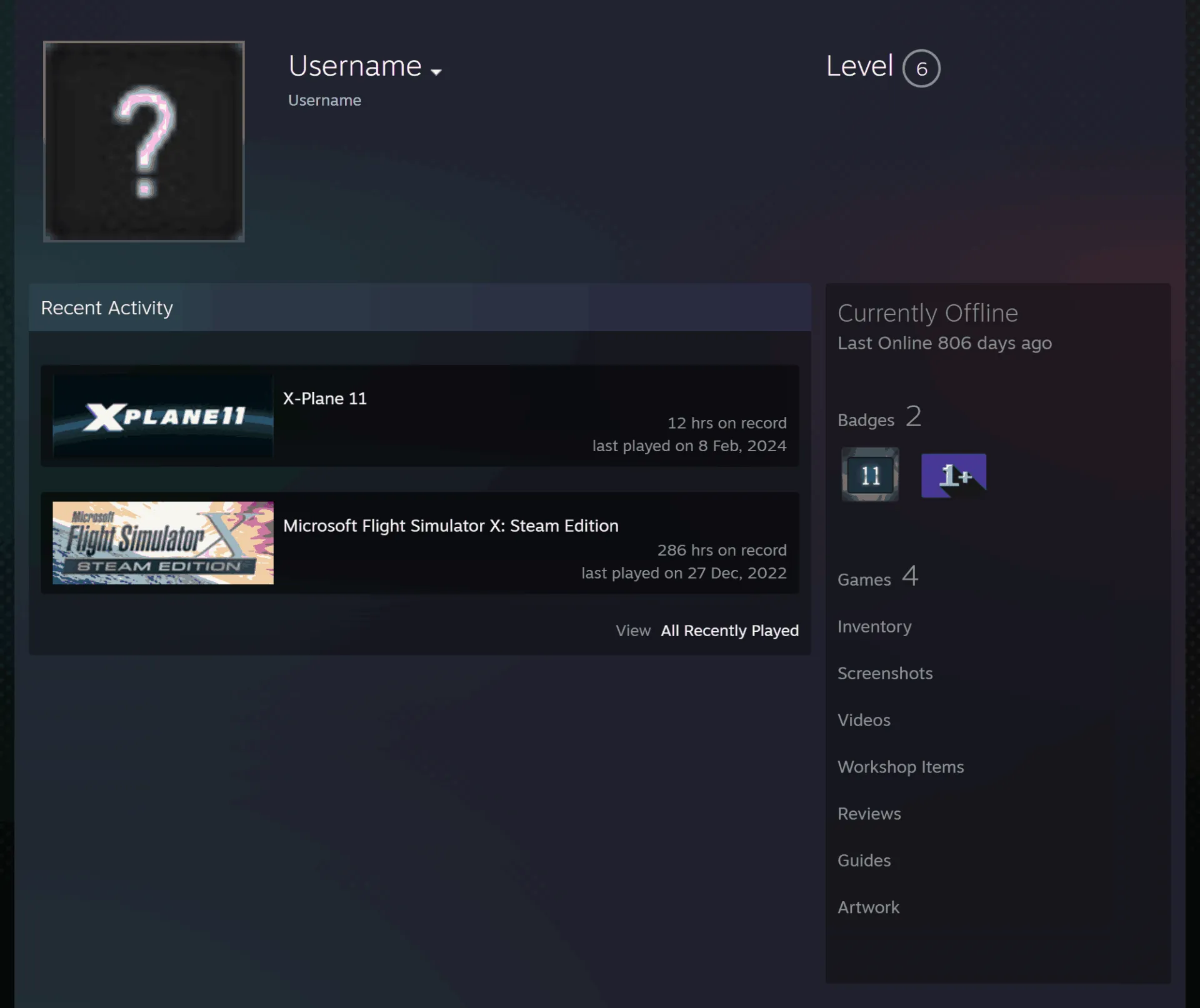Open the Flight Simulator X banner image

(163, 542)
